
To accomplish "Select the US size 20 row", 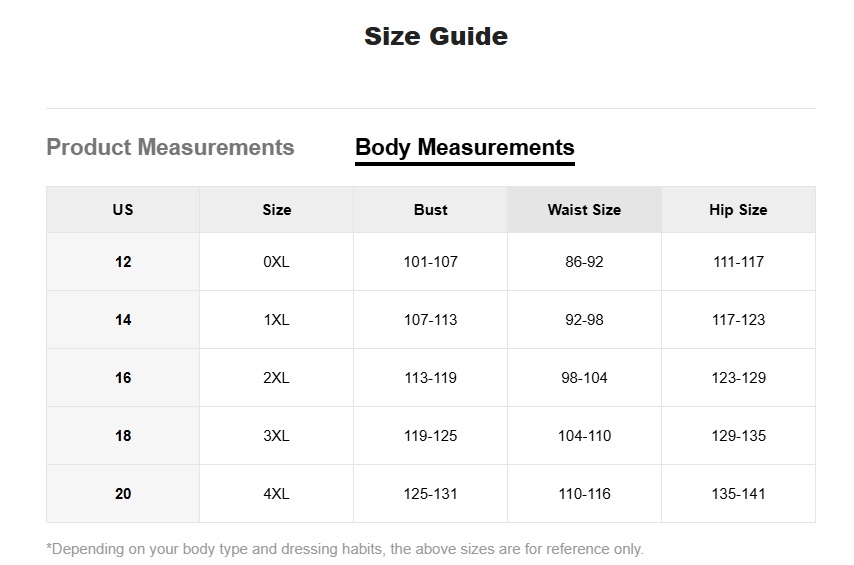I will (x=431, y=494).
